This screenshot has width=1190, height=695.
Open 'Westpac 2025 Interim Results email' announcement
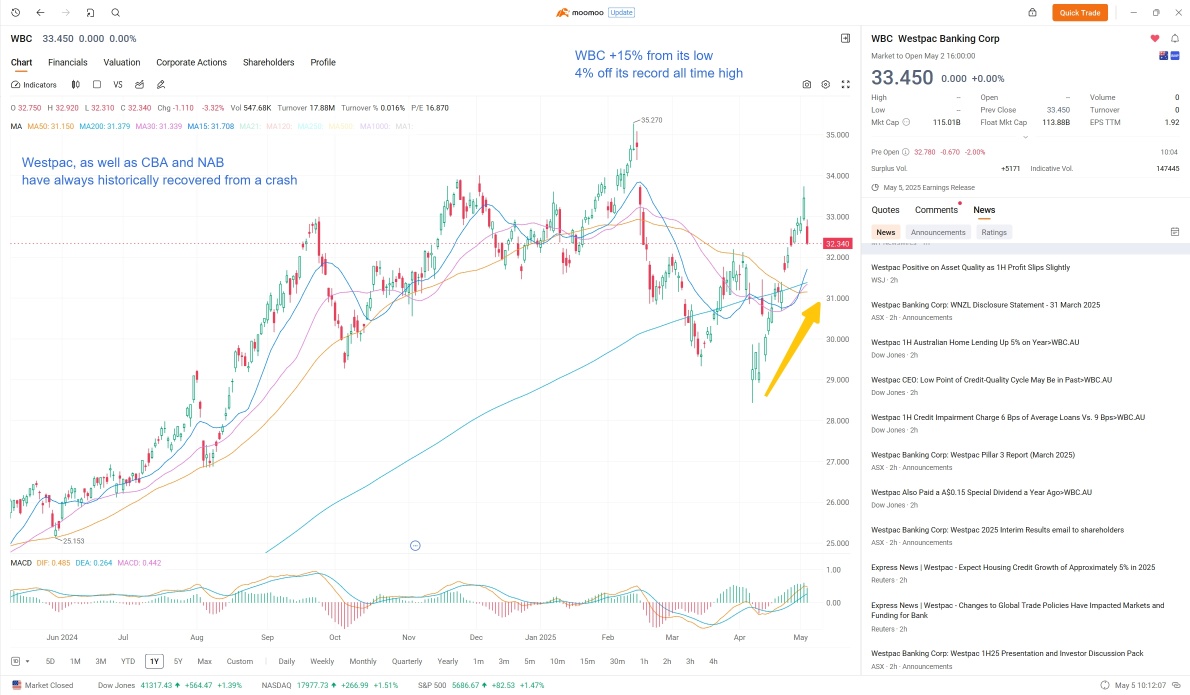[x=997, y=530]
